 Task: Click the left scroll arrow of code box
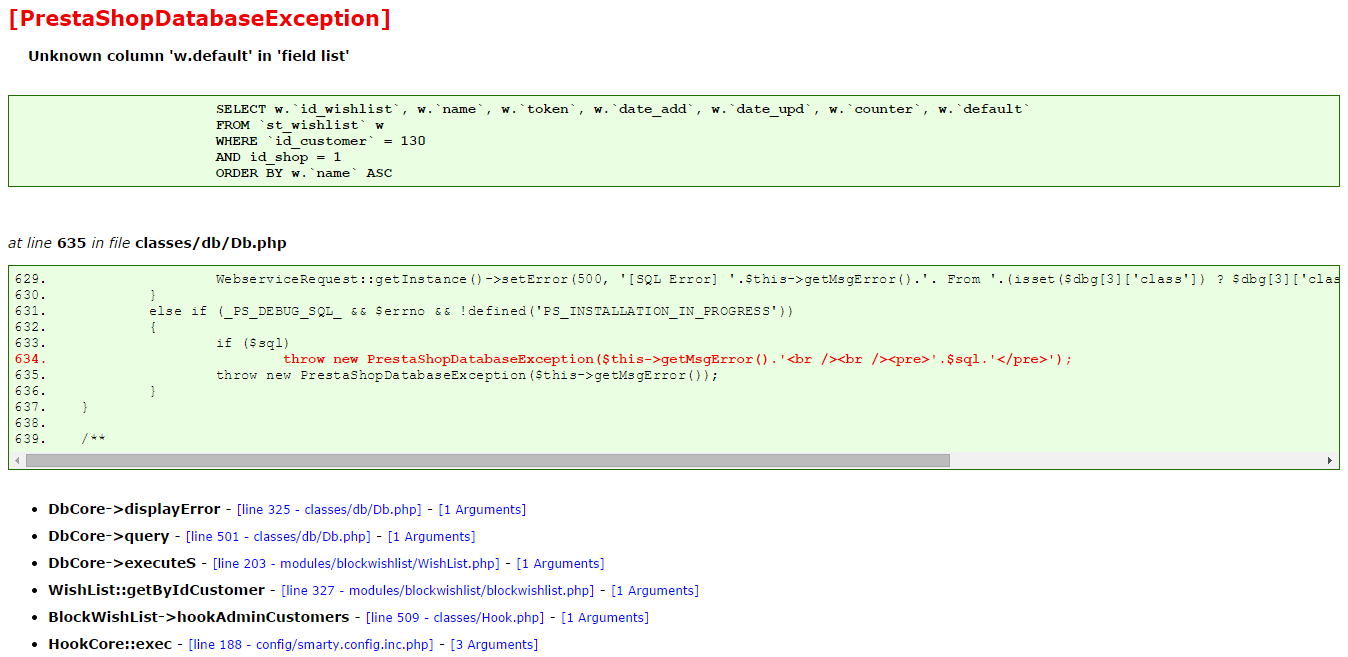17,461
